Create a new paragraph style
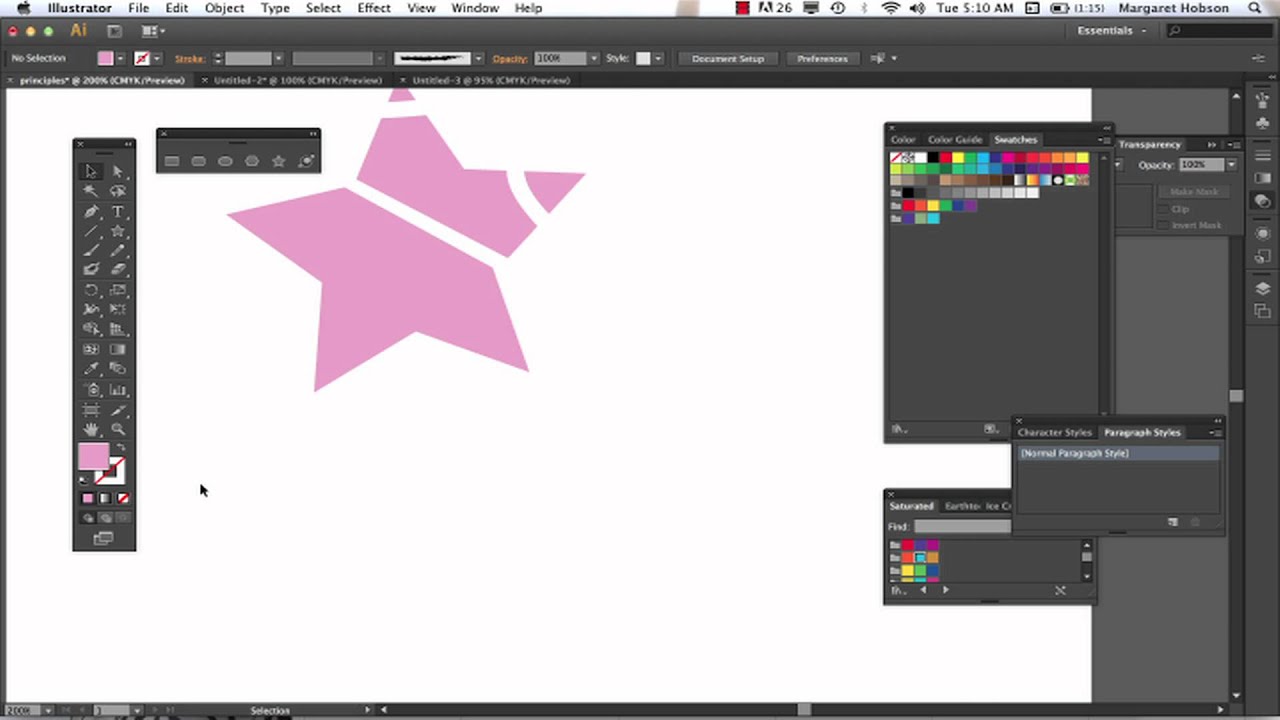The image size is (1280, 720). (x=1174, y=522)
